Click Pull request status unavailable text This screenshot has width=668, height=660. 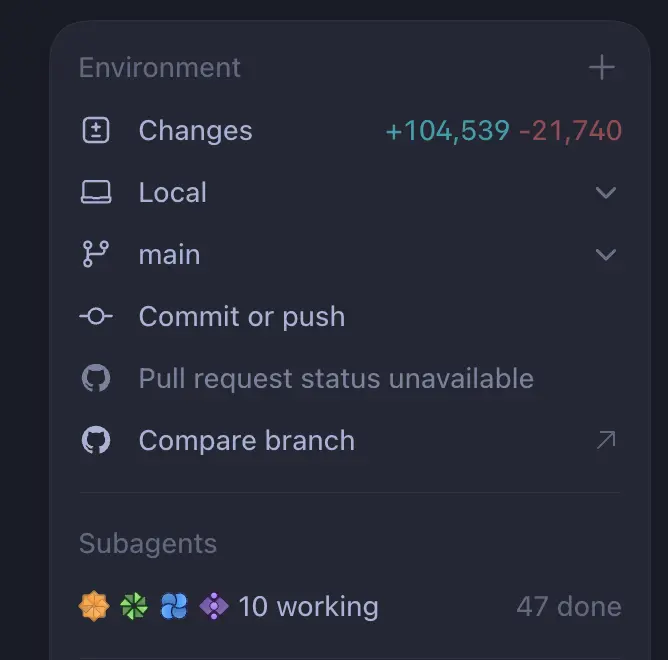(336, 378)
